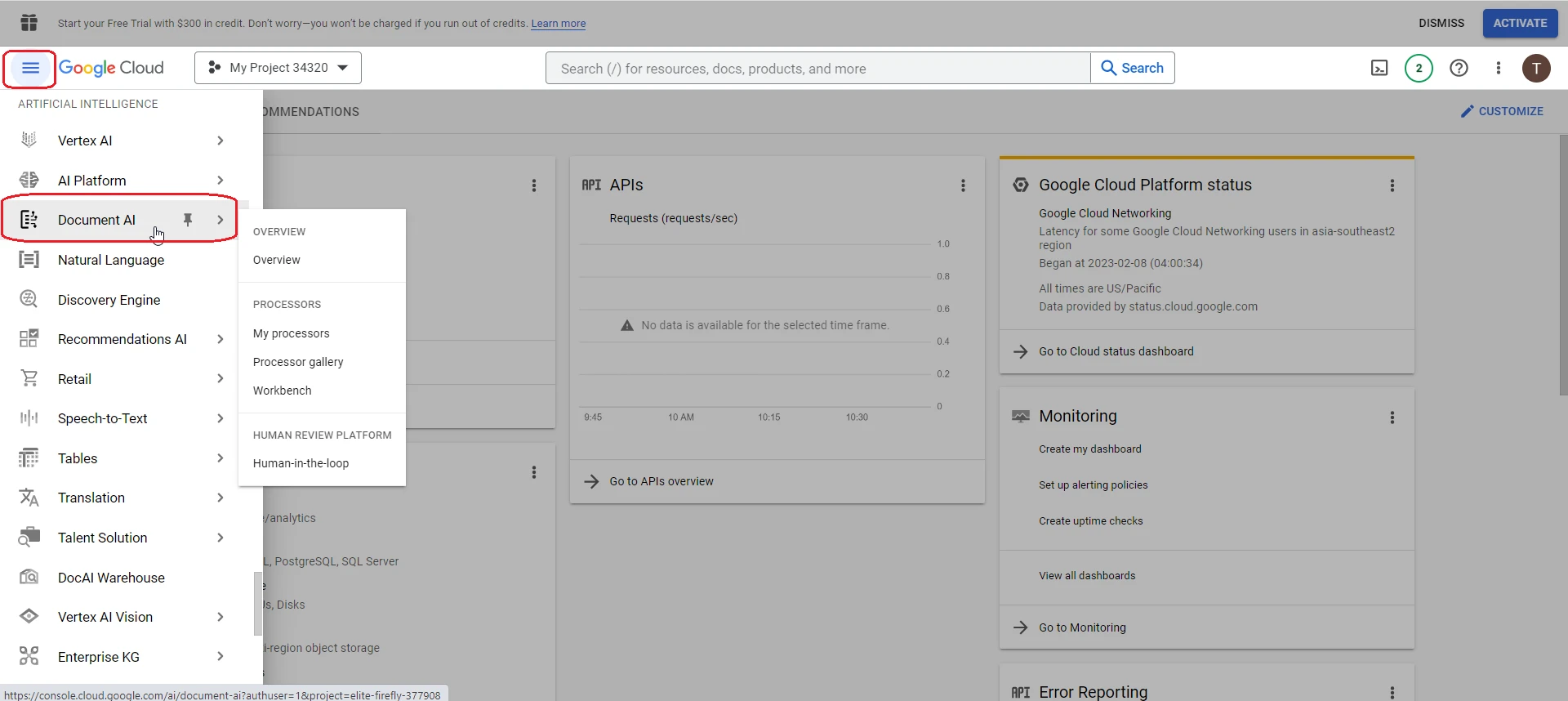Viewport: 1568px width, 701px height.
Task: Click the Document AI icon
Action: [29, 220]
